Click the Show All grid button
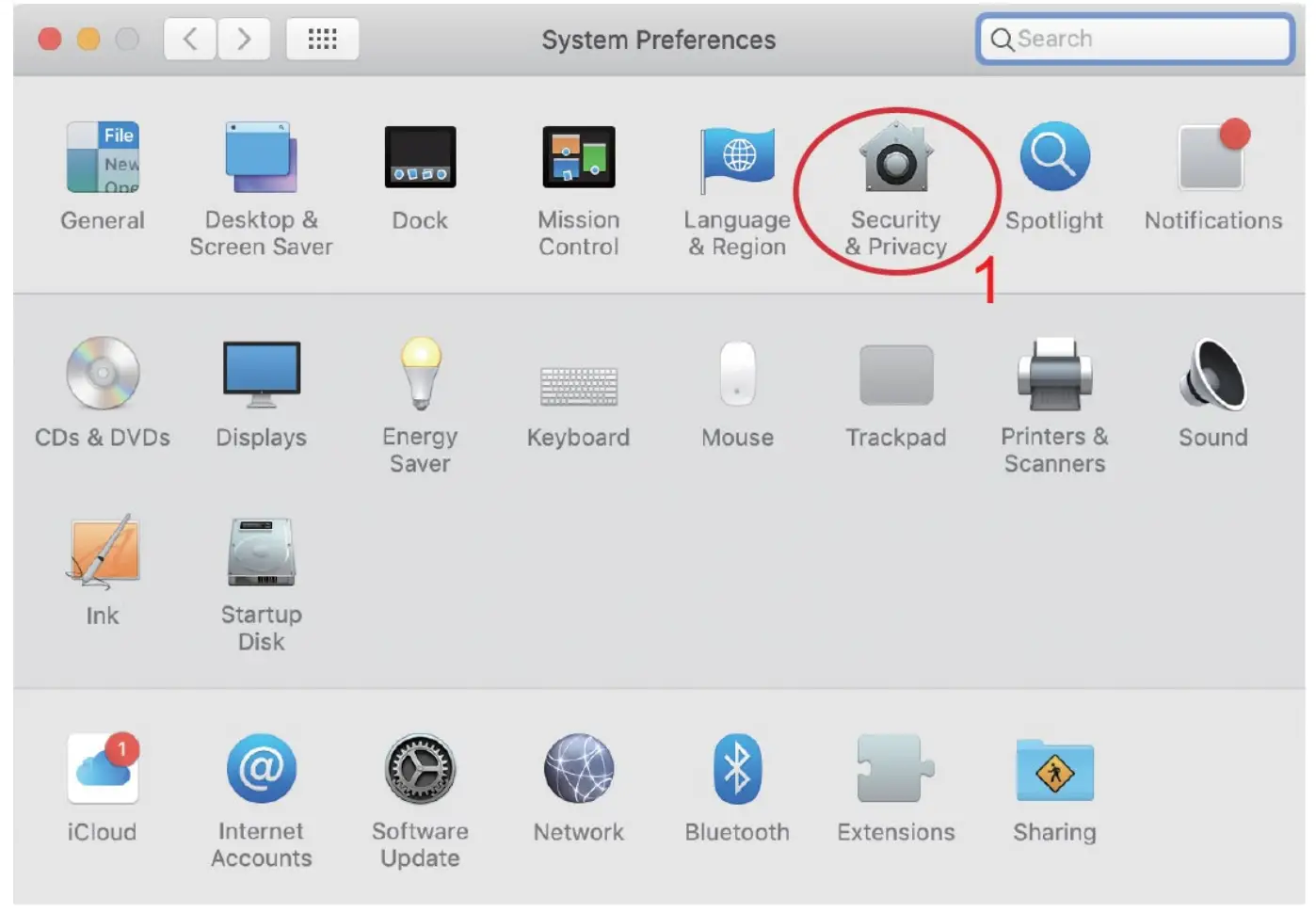 click(x=322, y=39)
